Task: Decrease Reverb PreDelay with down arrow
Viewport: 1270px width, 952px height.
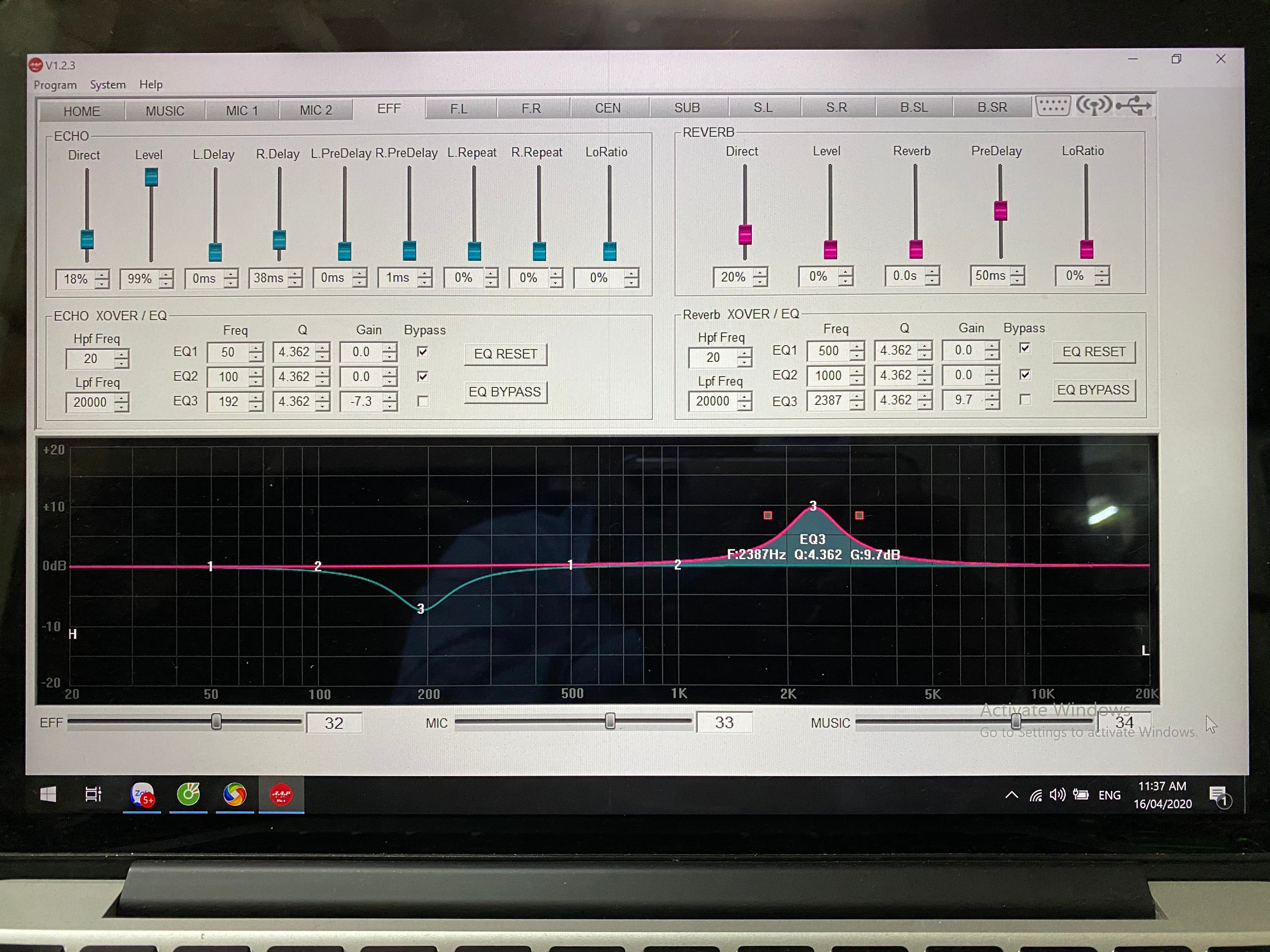Action: [x=1017, y=280]
